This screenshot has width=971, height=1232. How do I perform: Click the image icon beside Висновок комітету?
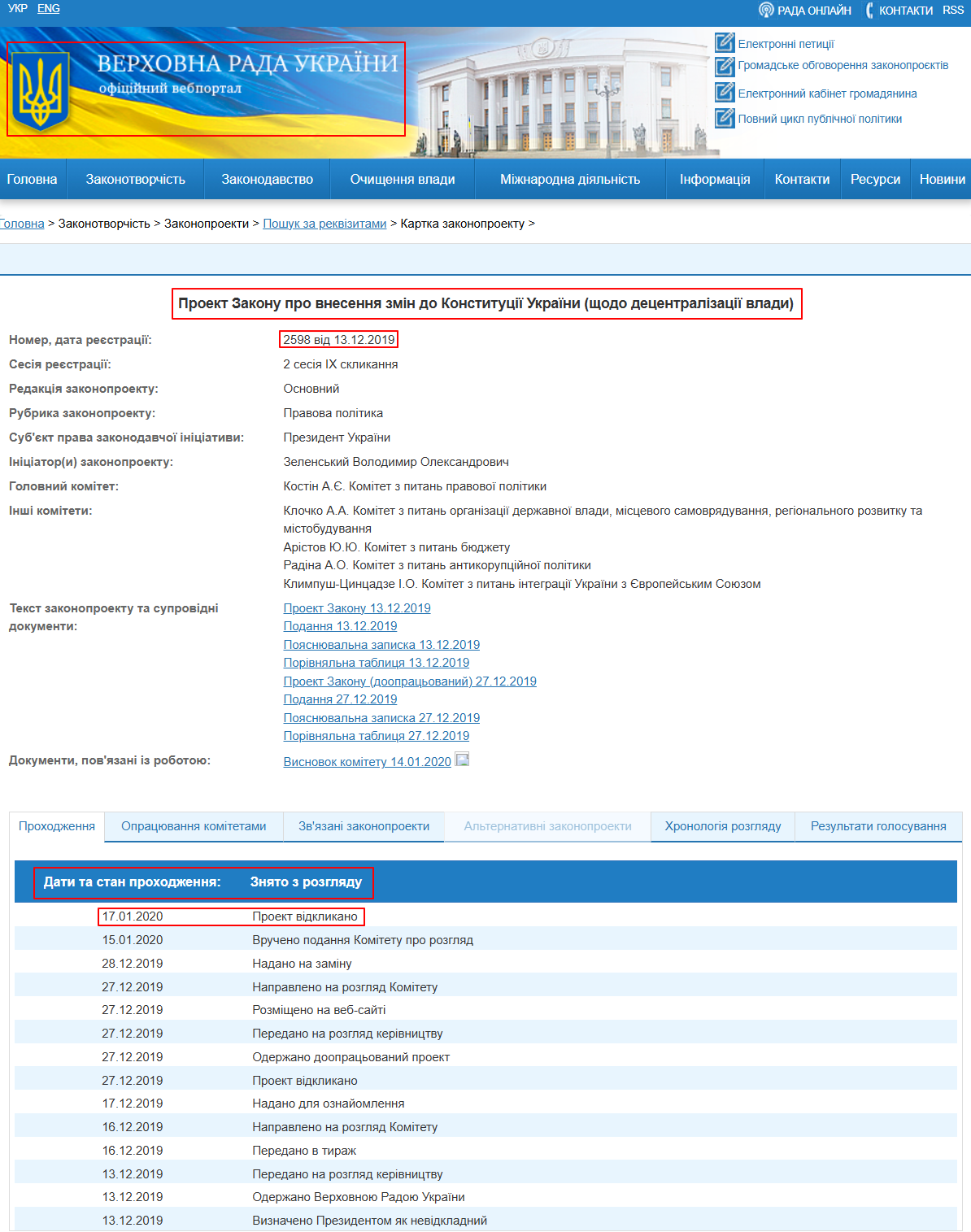462,760
